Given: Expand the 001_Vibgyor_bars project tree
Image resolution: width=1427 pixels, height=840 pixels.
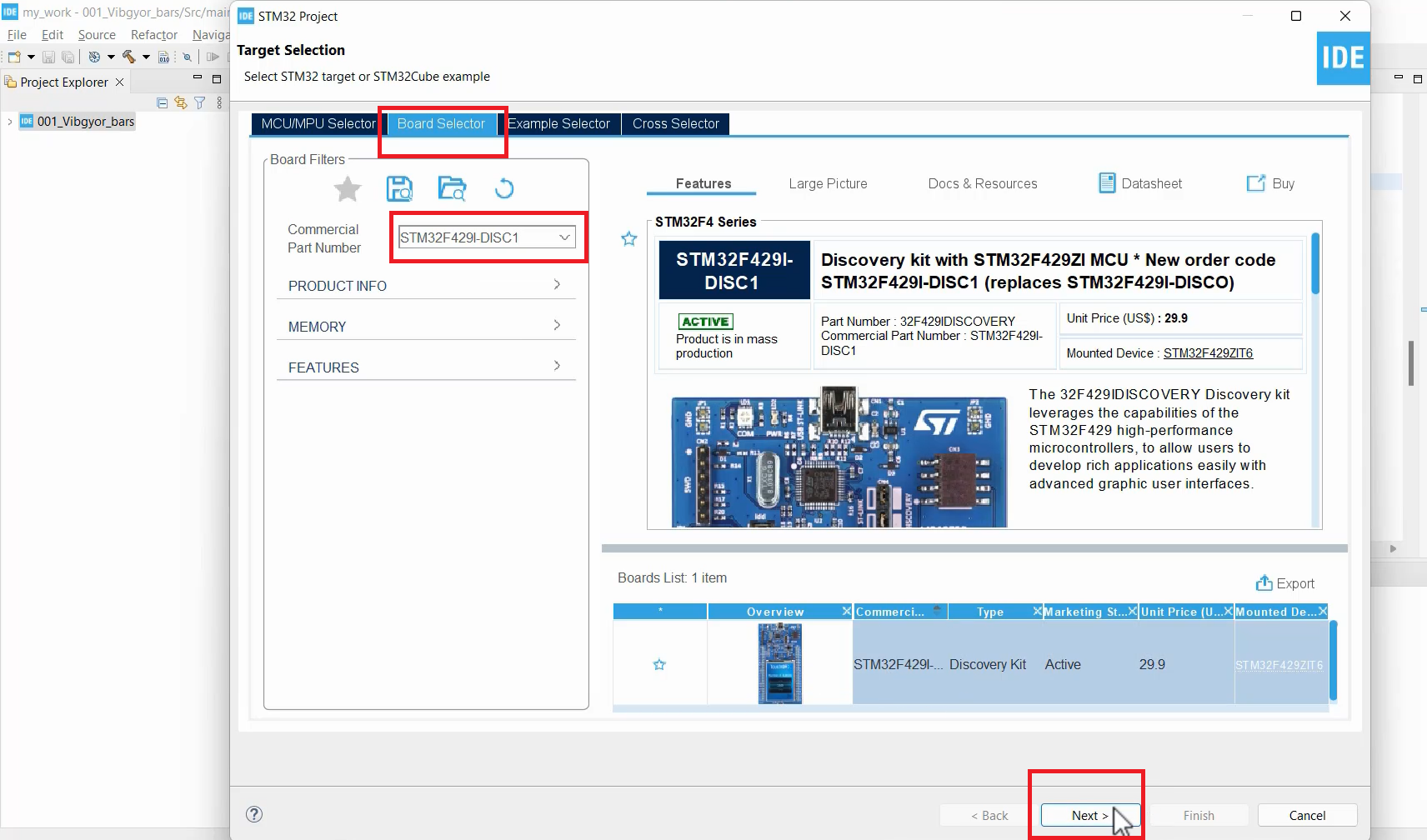Looking at the screenshot, I should (x=10, y=122).
